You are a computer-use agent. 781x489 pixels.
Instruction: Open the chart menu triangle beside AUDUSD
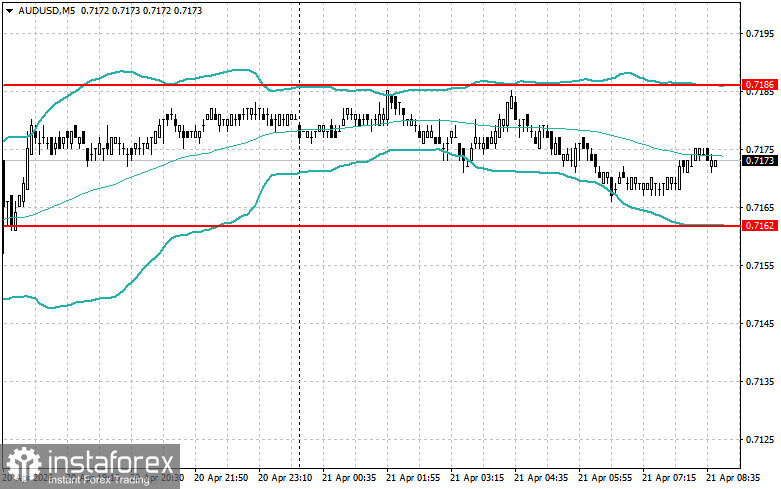pos(9,10)
